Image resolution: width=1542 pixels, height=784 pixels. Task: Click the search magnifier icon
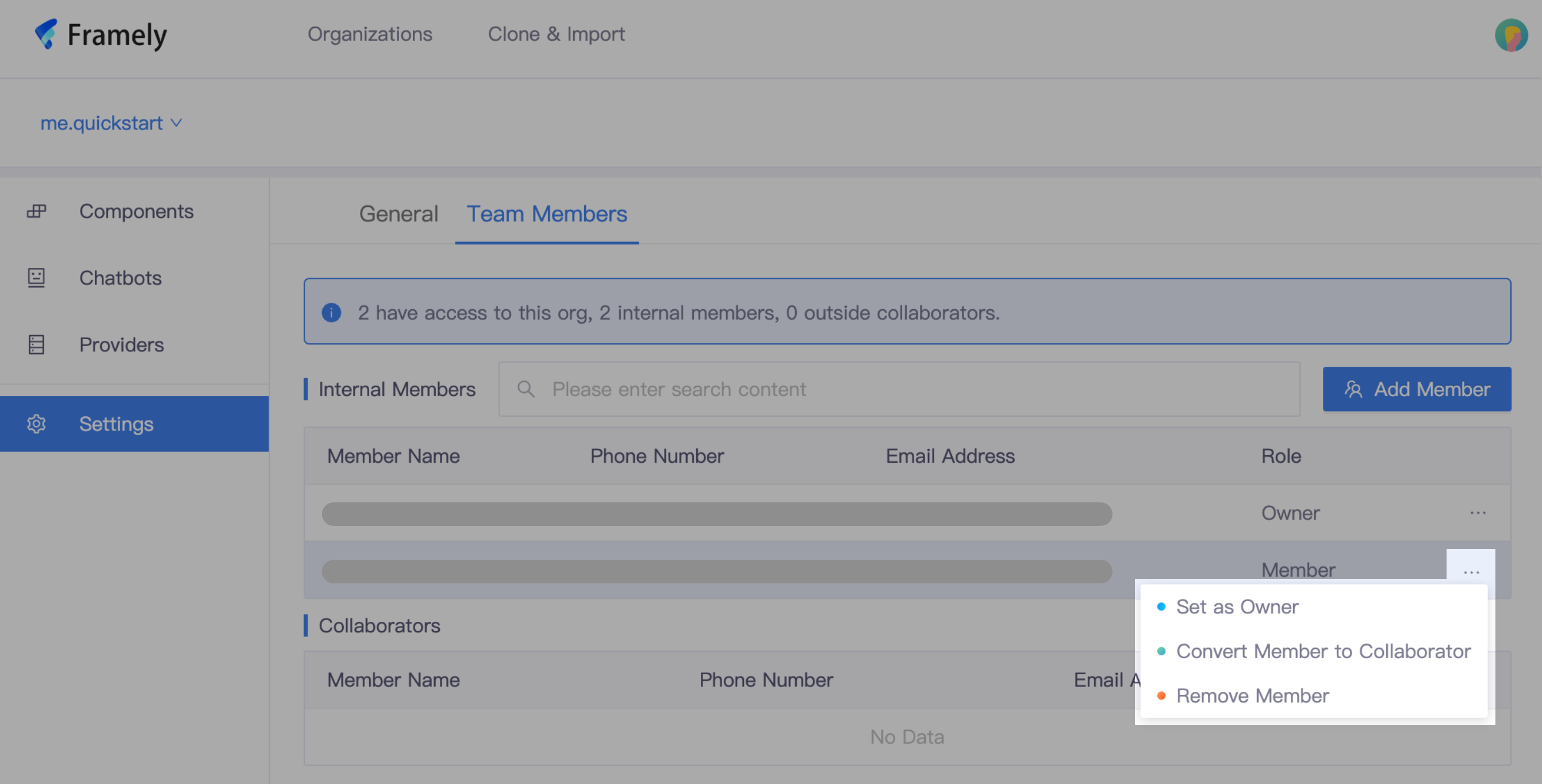[x=526, y=389]
